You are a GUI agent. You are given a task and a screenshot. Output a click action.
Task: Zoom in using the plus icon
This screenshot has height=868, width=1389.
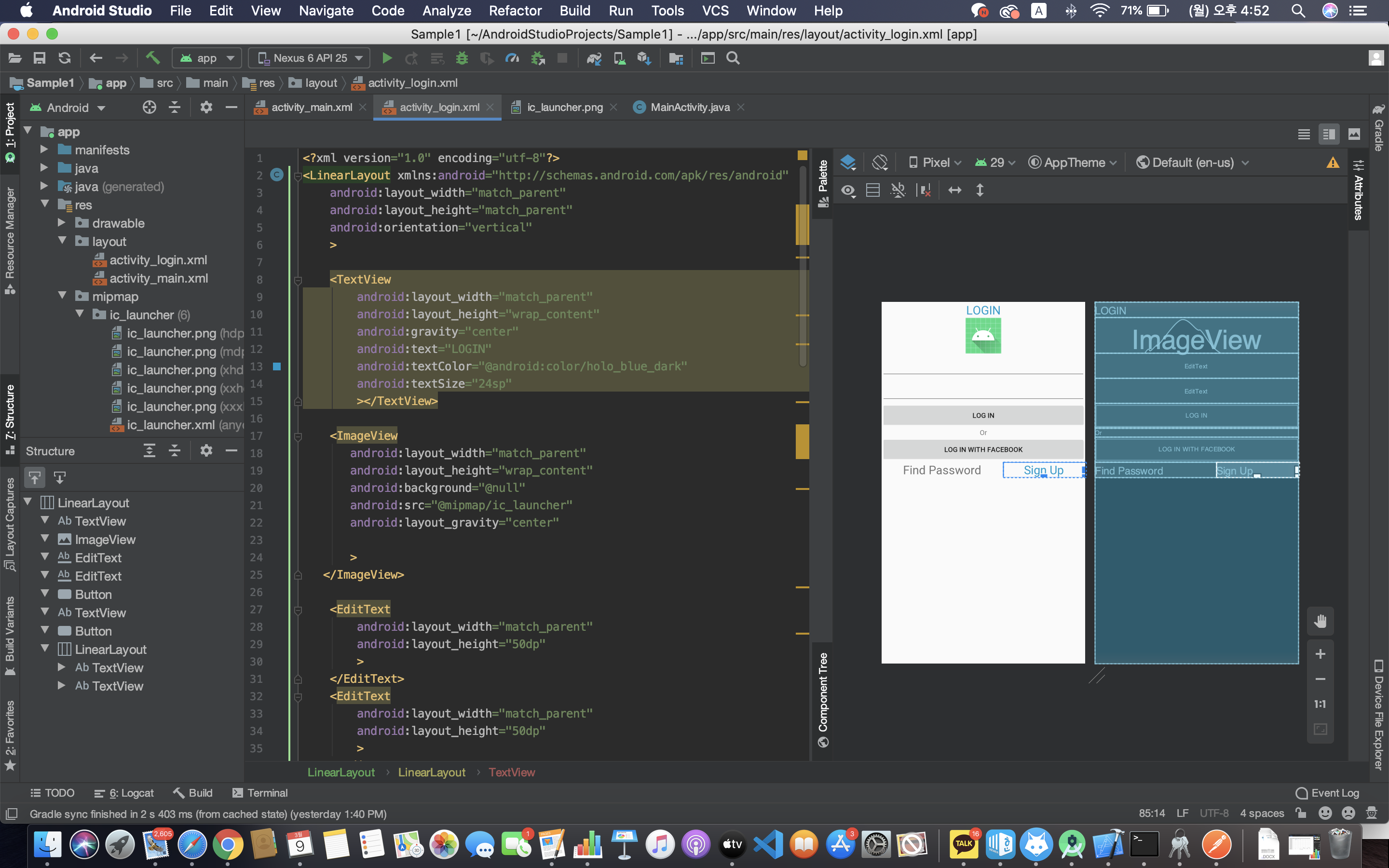pyautogui.click(x=1320, y=654)
